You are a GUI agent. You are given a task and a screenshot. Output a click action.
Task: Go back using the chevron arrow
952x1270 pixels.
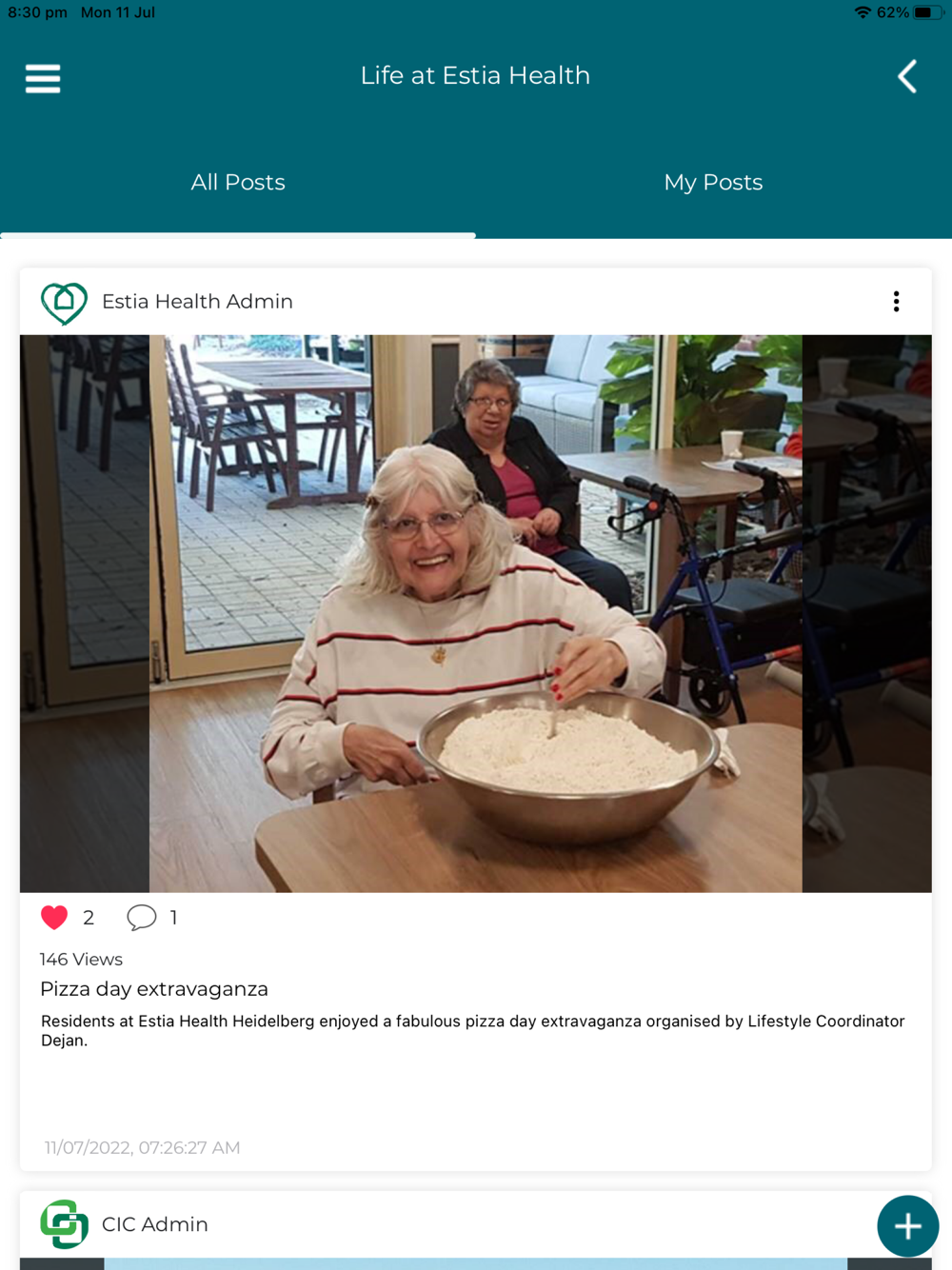click(907, 76)
